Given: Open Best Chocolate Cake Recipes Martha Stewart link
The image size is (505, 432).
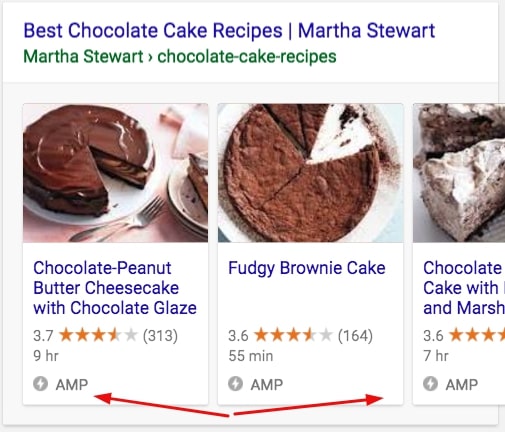Looking at the screenshot, I should pos(229,31).
